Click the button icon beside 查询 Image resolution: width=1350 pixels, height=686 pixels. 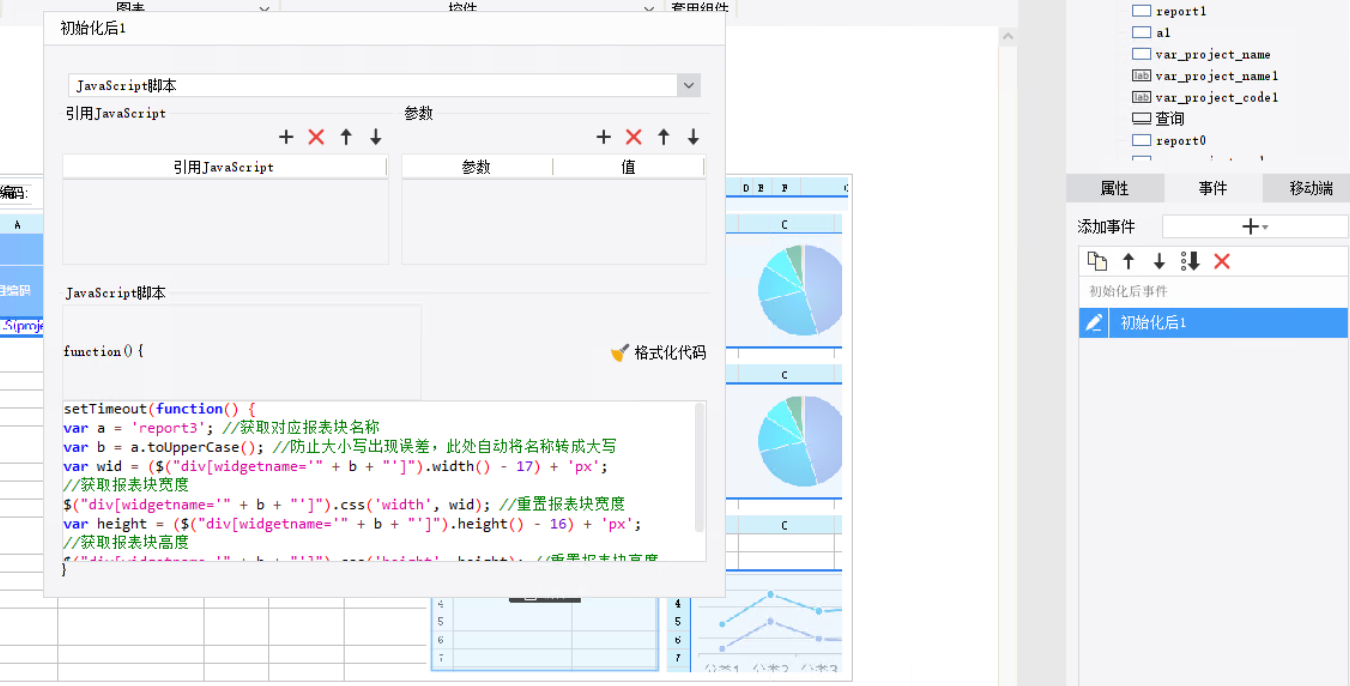1141,118
